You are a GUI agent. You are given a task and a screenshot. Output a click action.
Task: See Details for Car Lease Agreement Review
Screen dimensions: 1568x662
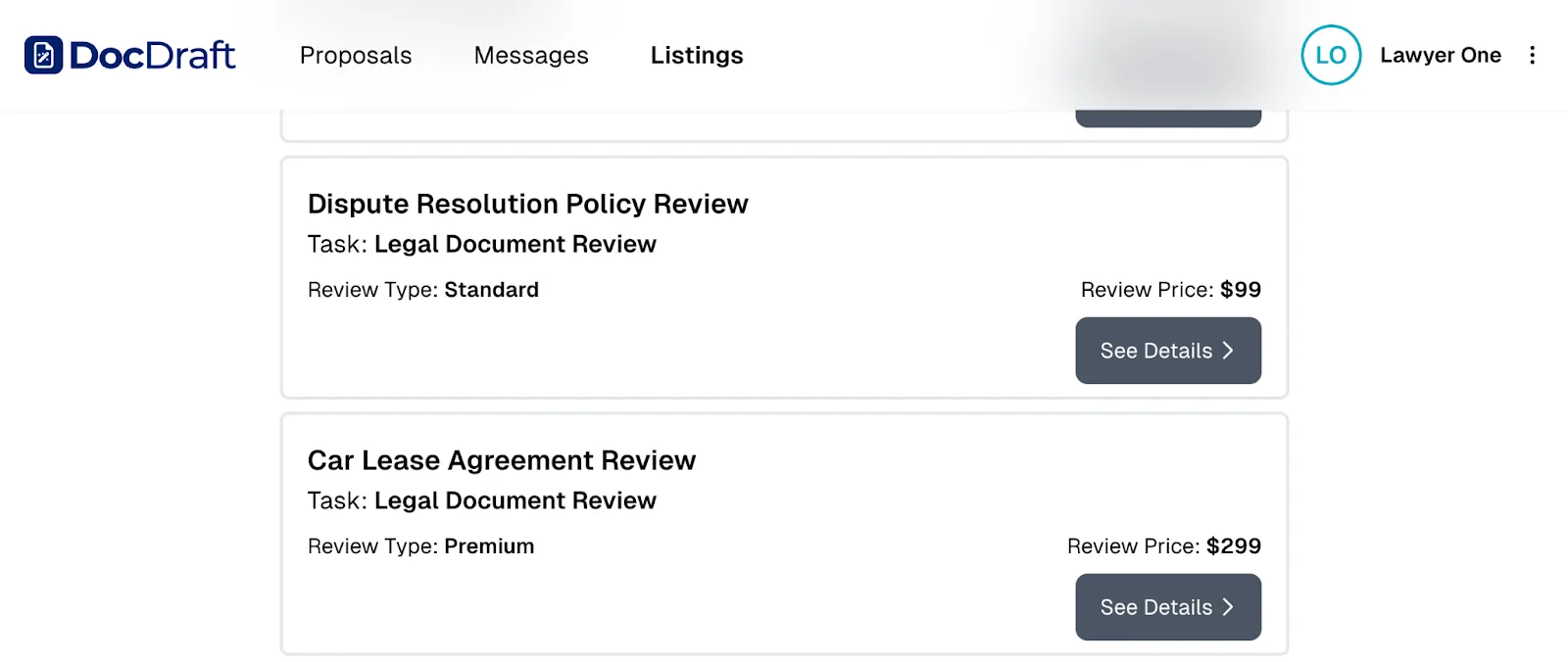(x=1168, y=607)
